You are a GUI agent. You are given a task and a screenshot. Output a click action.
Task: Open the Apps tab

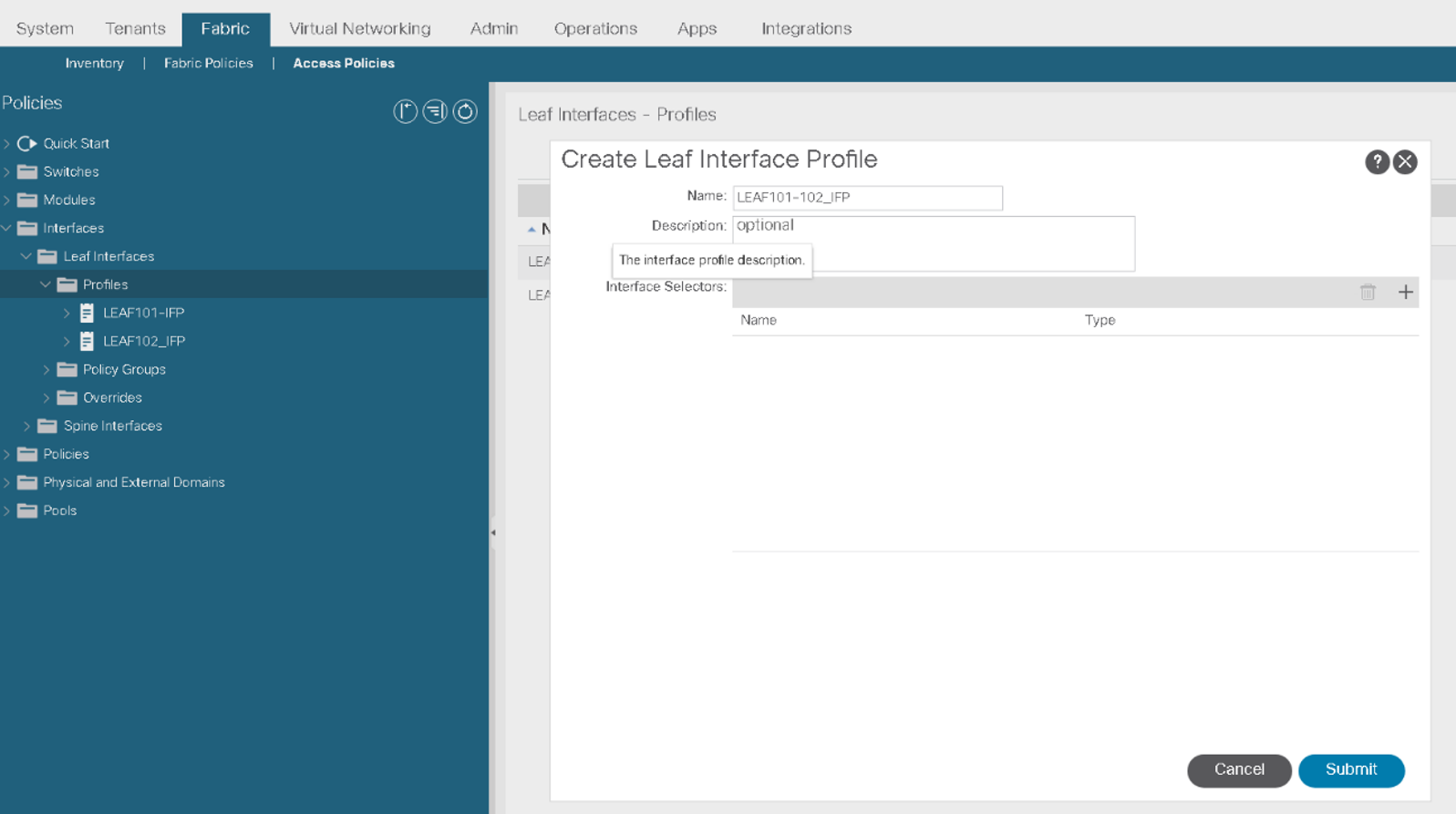point(697,28)
